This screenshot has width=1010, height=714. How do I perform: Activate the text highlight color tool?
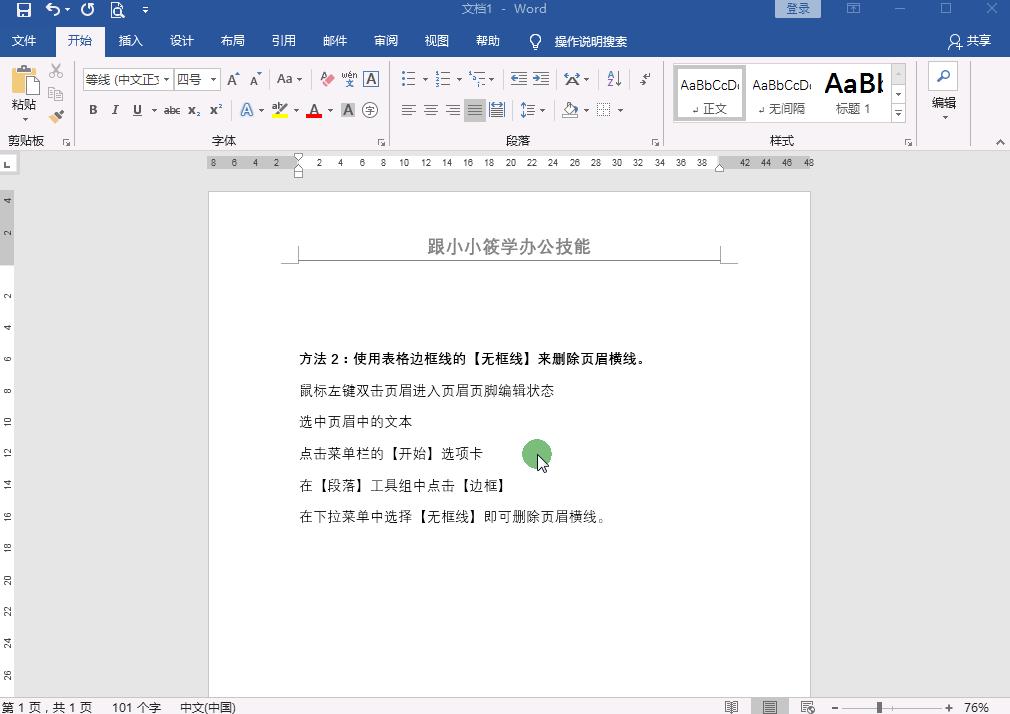click(279, 110)
